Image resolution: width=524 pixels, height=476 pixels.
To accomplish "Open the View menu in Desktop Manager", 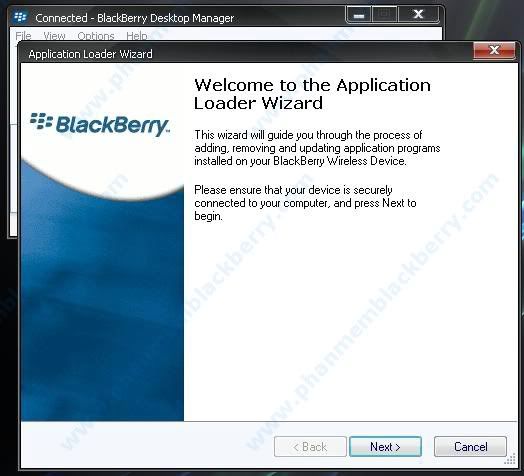I will point(54,36).
